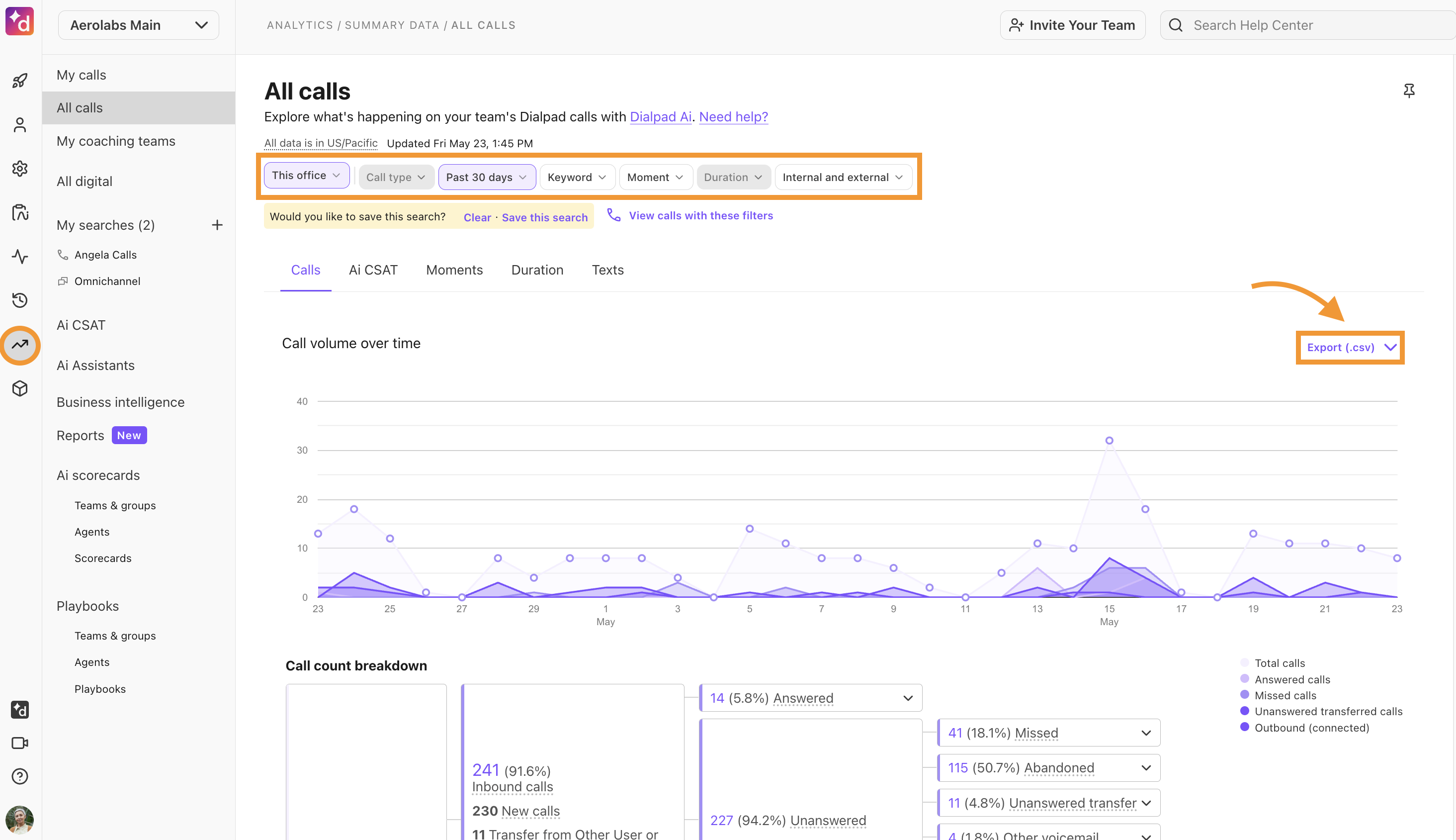Click the Search Help Center field
The image size is (1456, 840).
click(x=1308, y=25)
